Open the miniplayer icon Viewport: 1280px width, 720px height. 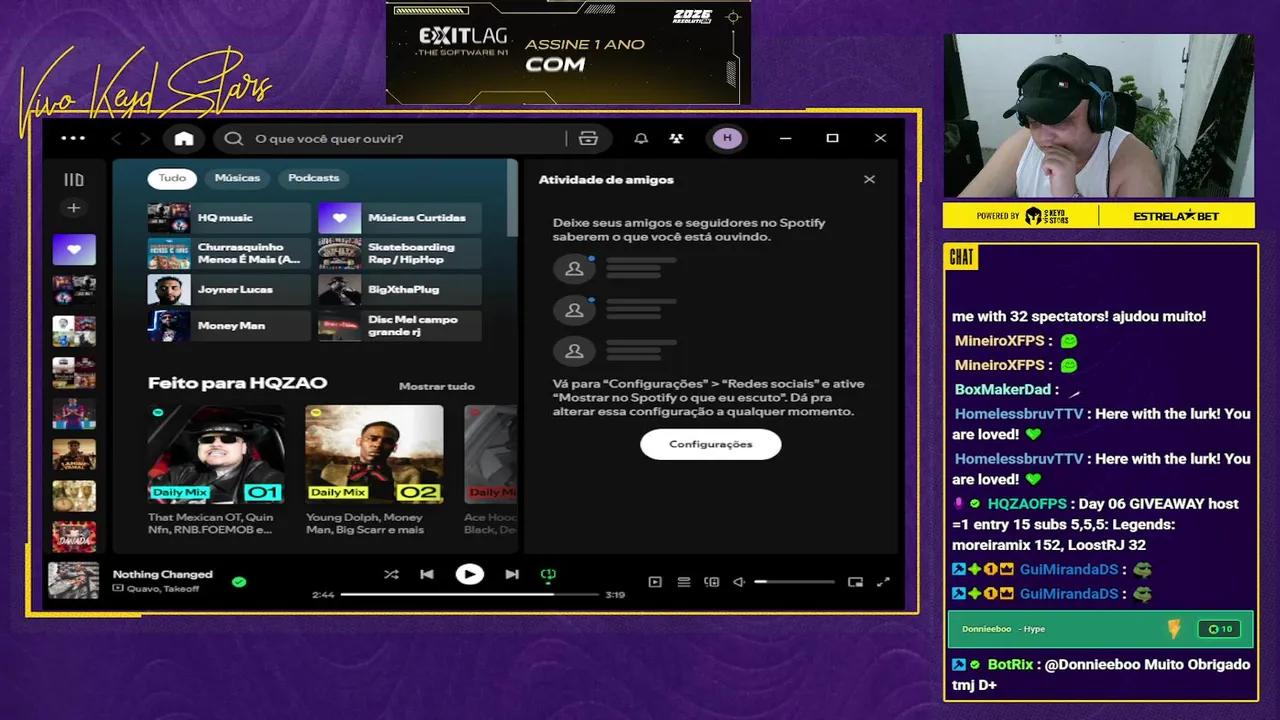coord(855,582)
